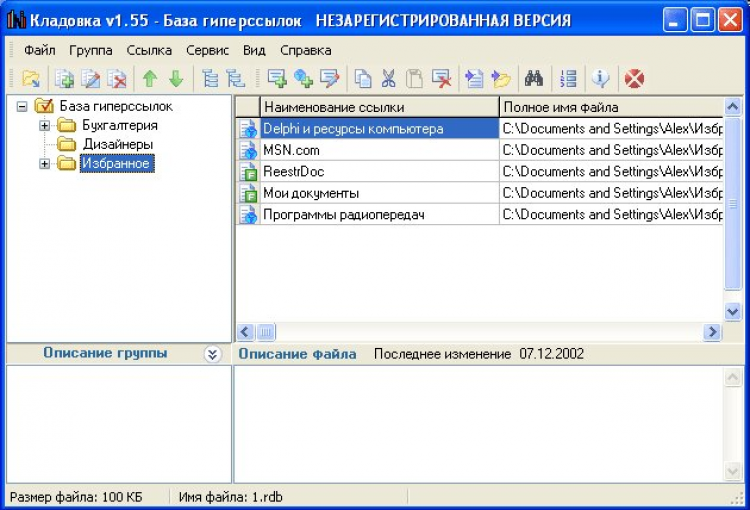
Task: Select the Избранное tree folder
Action: [x=117, y=163]
